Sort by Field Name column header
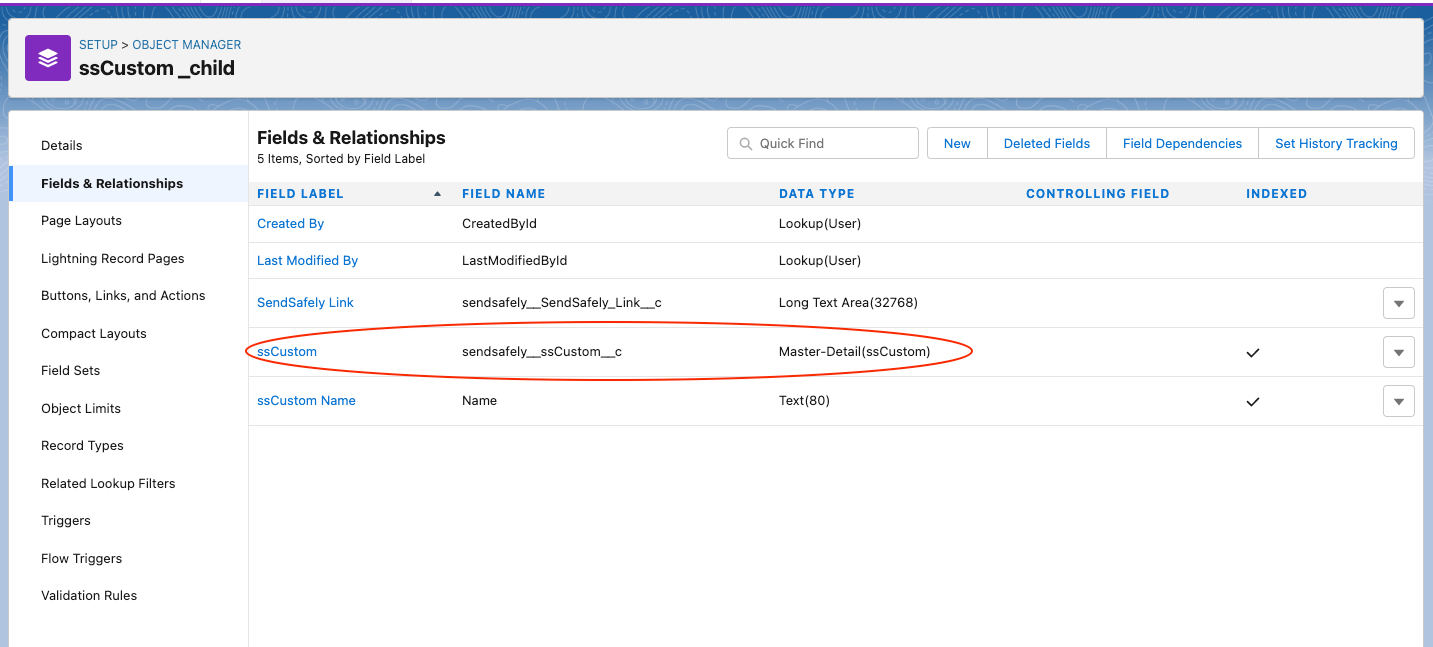This screenshot has width=1433, height=647. coord(504,194)
